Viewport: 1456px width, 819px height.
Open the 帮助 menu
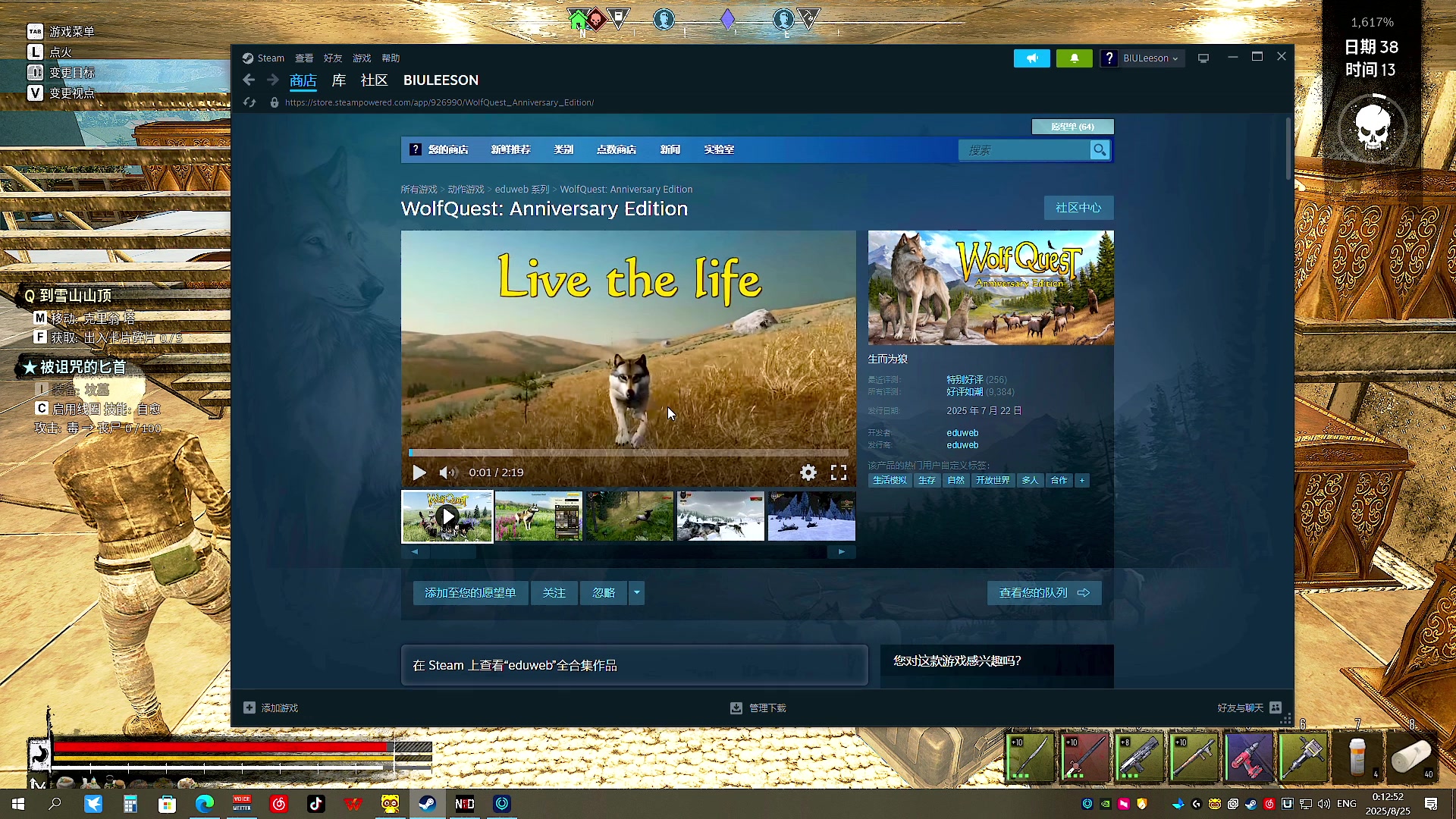tap(391, 58)
